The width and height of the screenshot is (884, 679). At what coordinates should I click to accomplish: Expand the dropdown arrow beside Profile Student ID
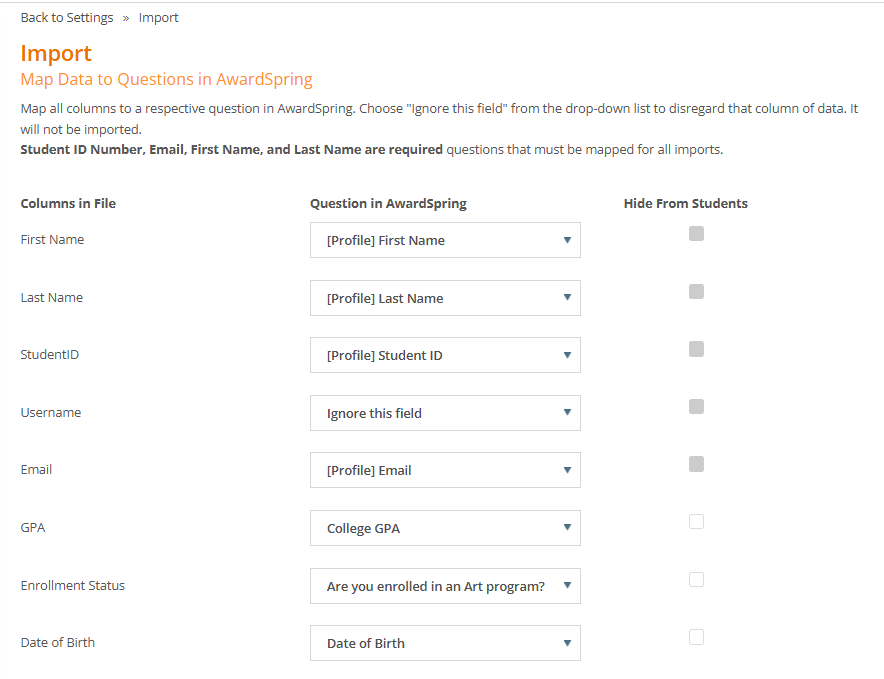click(x=567, y=355)
